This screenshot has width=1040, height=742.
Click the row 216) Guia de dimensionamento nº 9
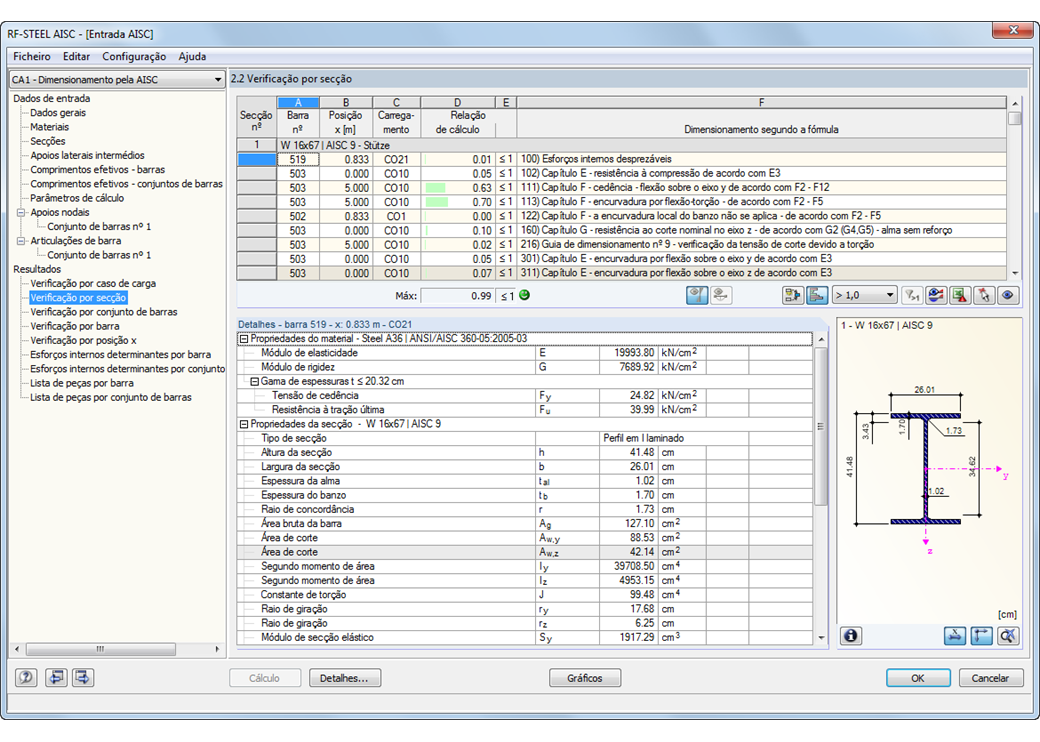pyautogui.click(x=621, y=245)
